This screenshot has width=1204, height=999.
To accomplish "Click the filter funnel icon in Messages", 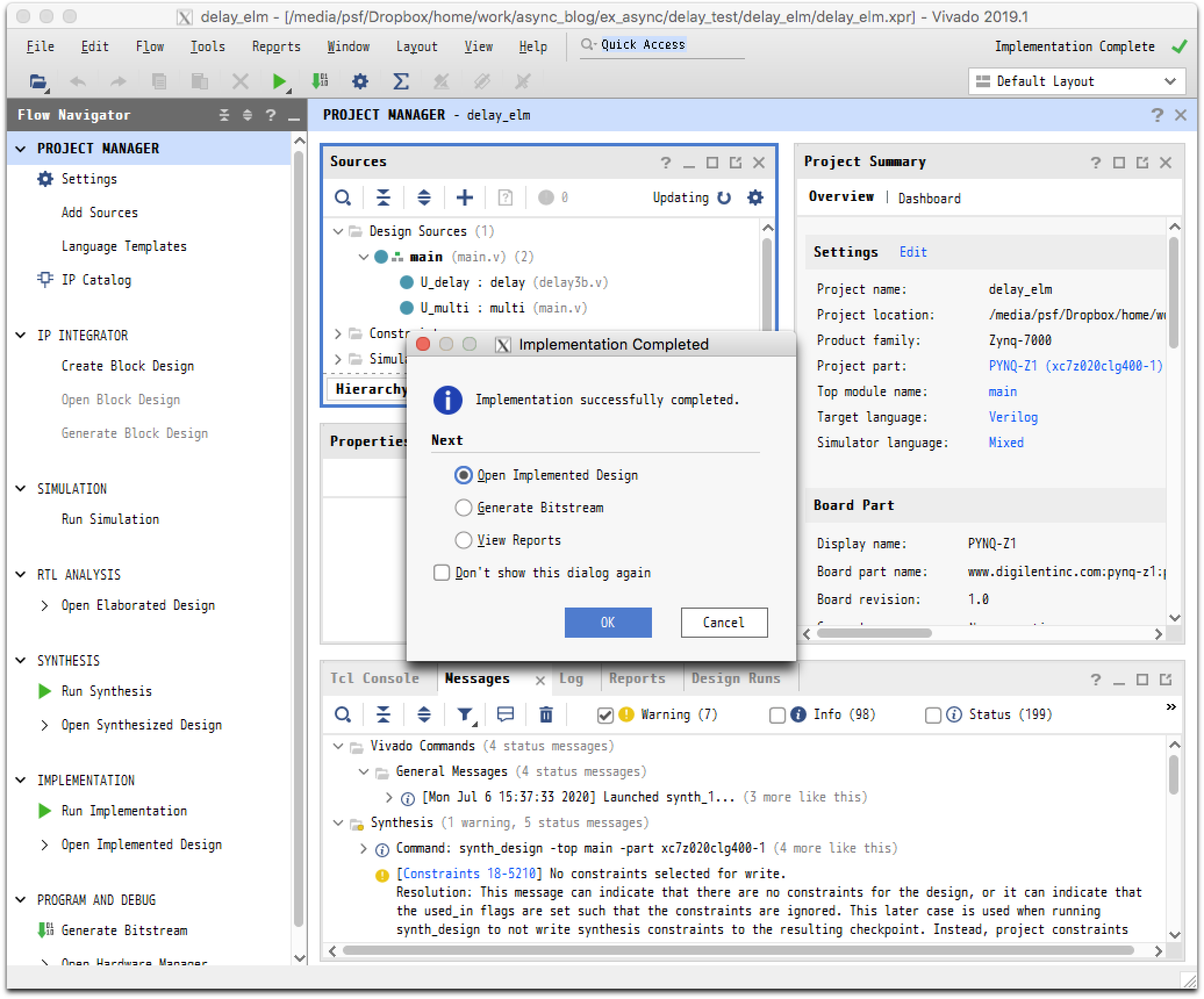I will coord(464,714).
